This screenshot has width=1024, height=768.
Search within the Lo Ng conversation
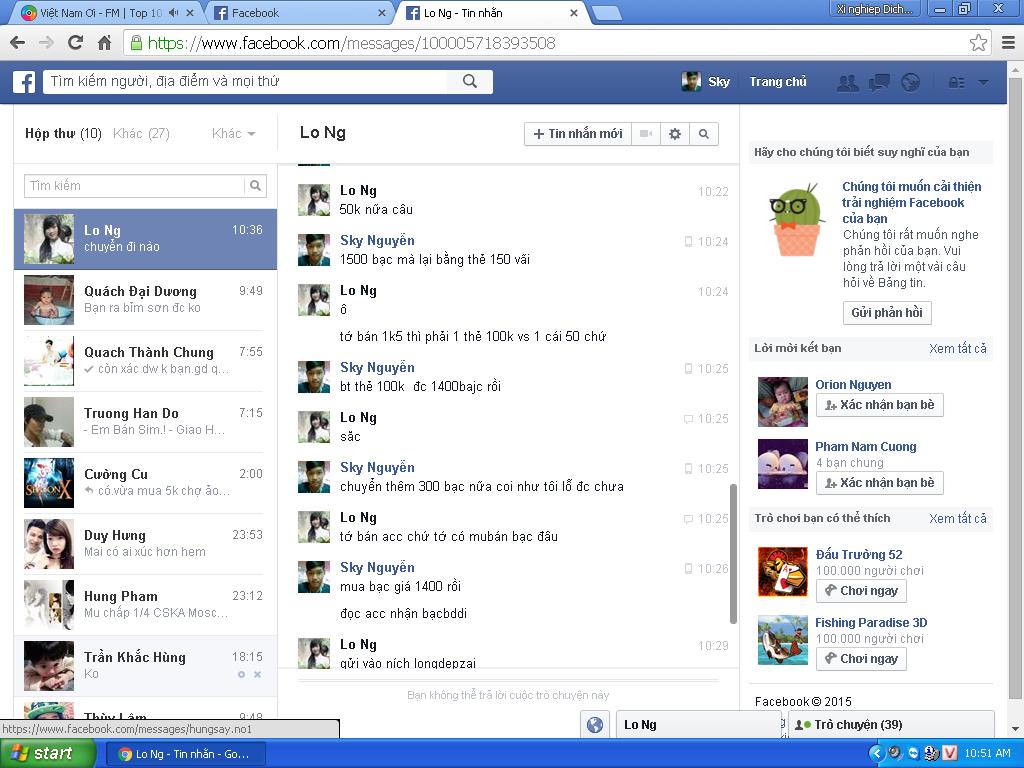tap(704, 134)
